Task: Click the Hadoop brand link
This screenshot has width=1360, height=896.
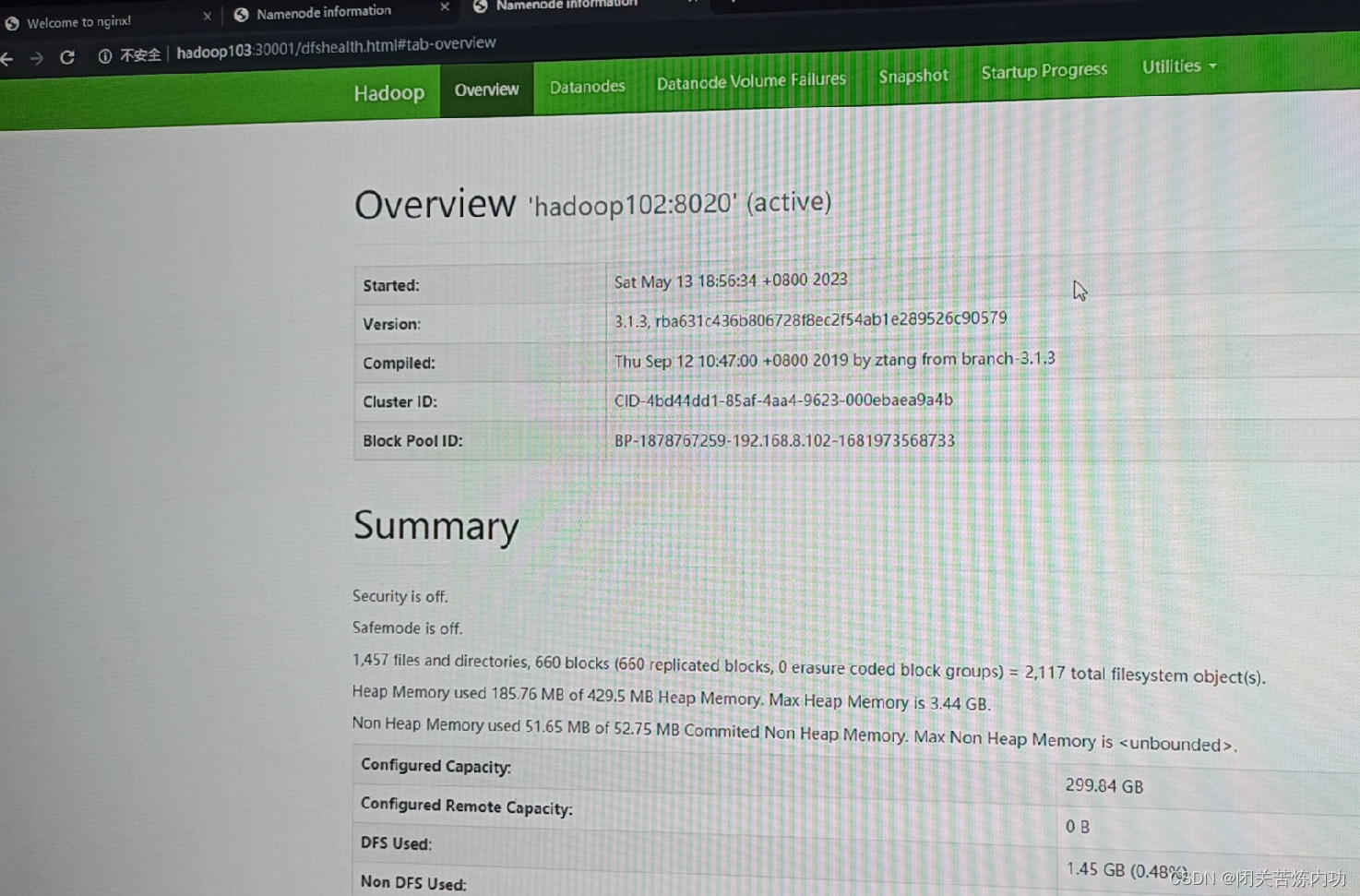Action: 389,92
